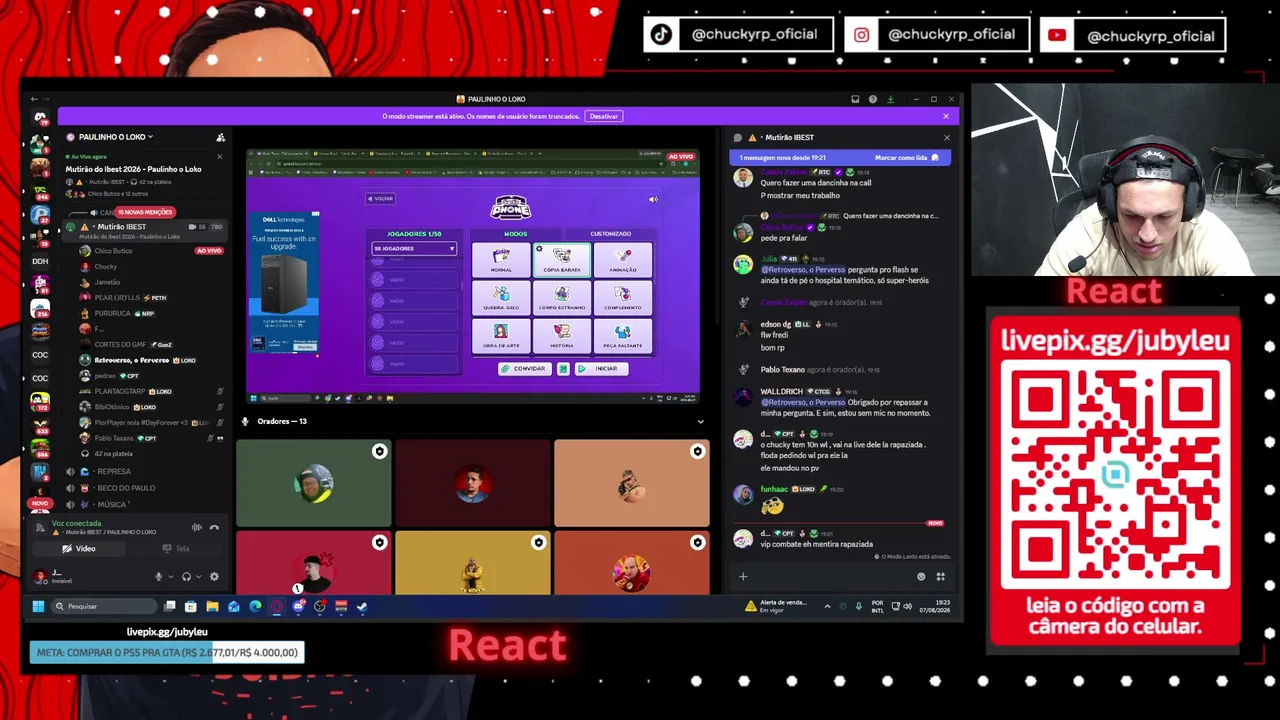
Task: Open the taskbar clock showing 19:23
Action: click(937, 606)
